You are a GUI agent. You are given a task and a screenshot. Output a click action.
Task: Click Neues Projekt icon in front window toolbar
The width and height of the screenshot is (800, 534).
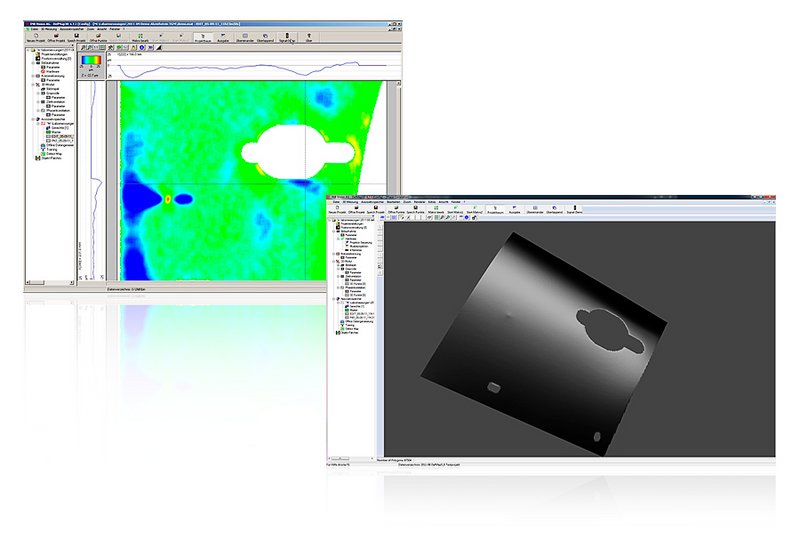coord(338,208)
